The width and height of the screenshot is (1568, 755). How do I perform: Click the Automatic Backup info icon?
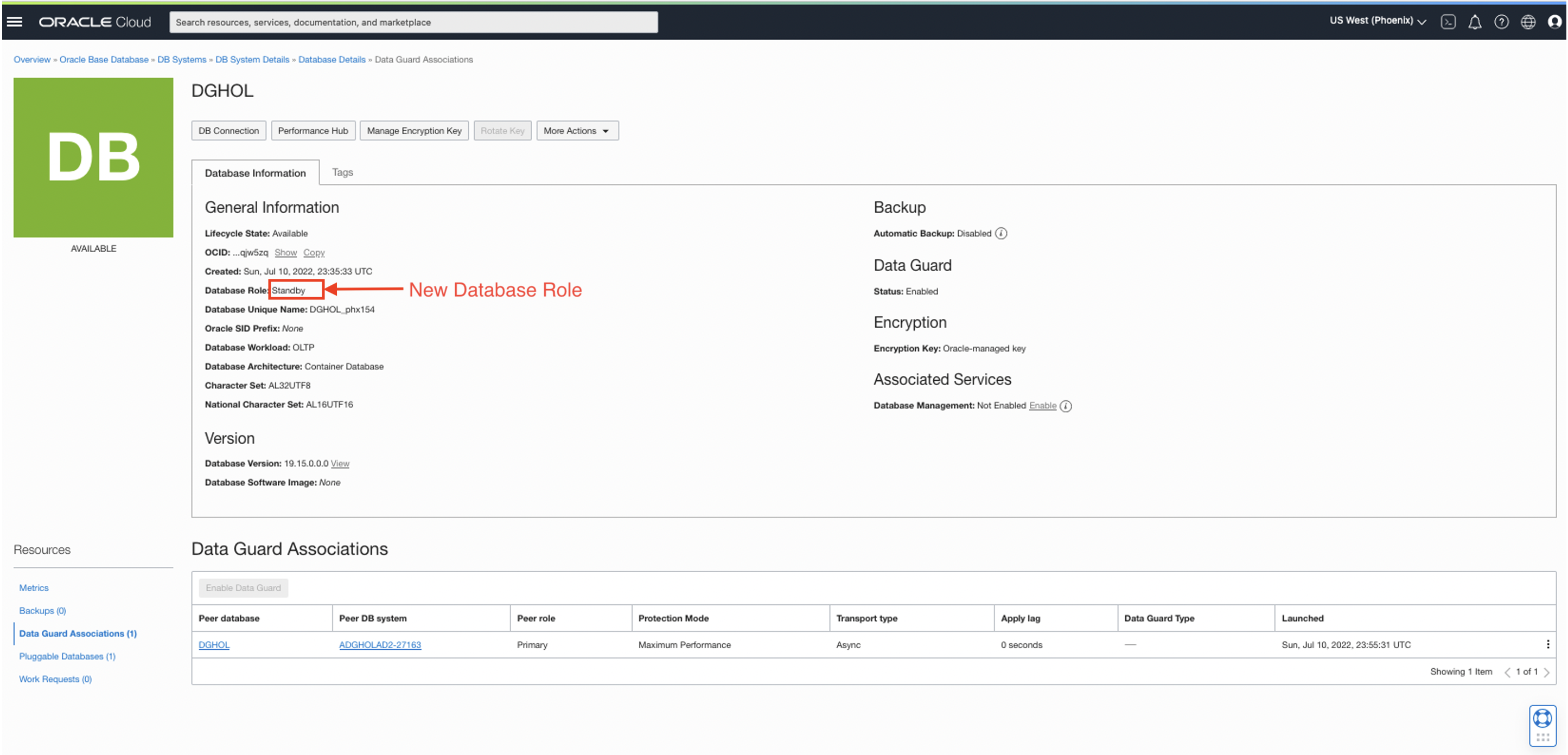[x=1000, y=234]
